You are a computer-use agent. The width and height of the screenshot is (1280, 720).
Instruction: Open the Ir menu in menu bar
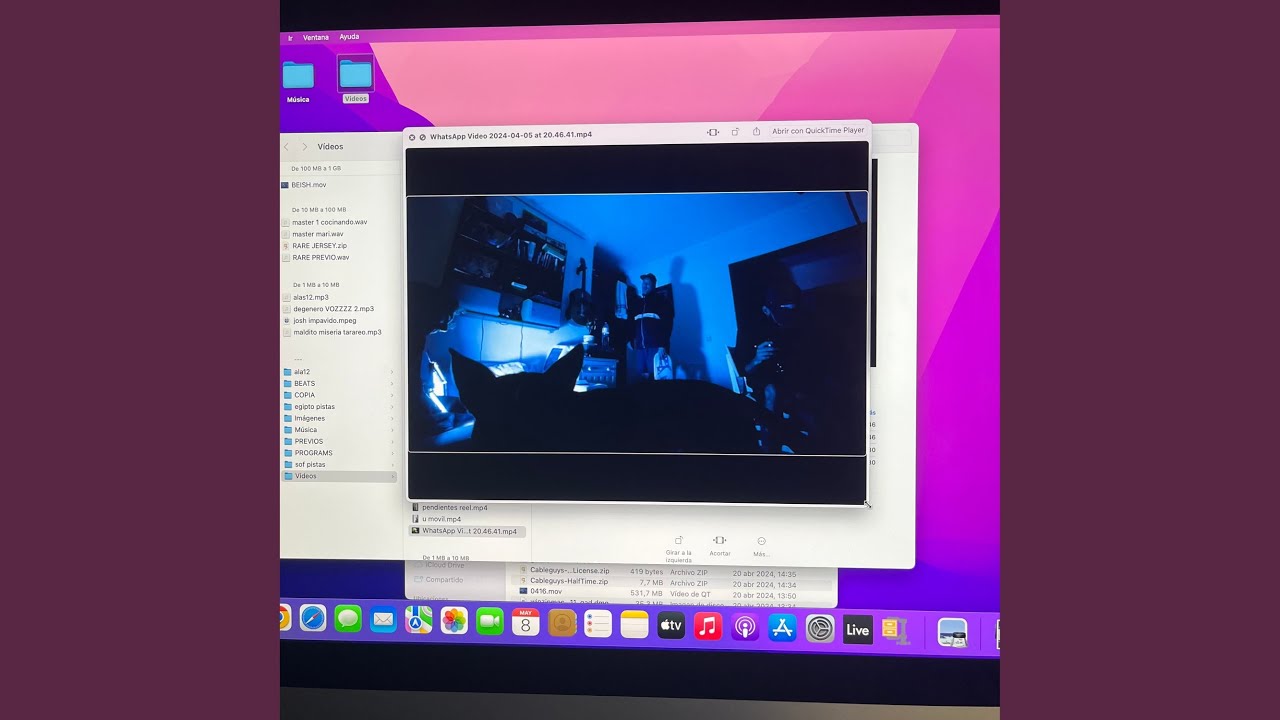click(290, 38)
